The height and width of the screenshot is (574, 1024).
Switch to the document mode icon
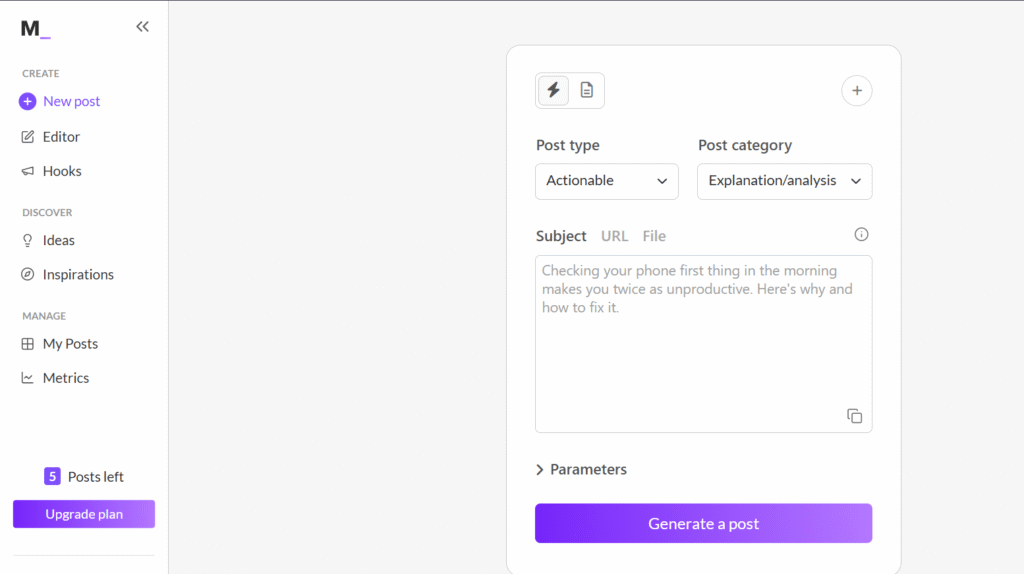586,90
